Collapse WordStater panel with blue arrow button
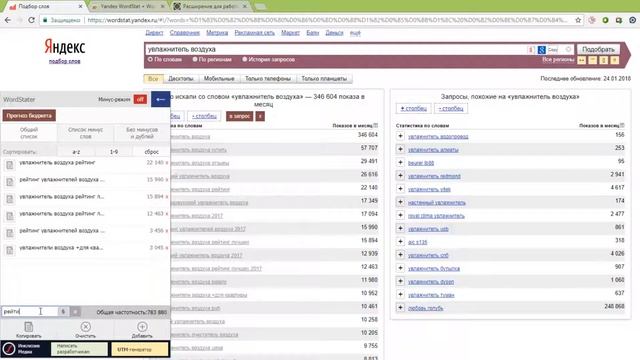 (x=160, y=99)
